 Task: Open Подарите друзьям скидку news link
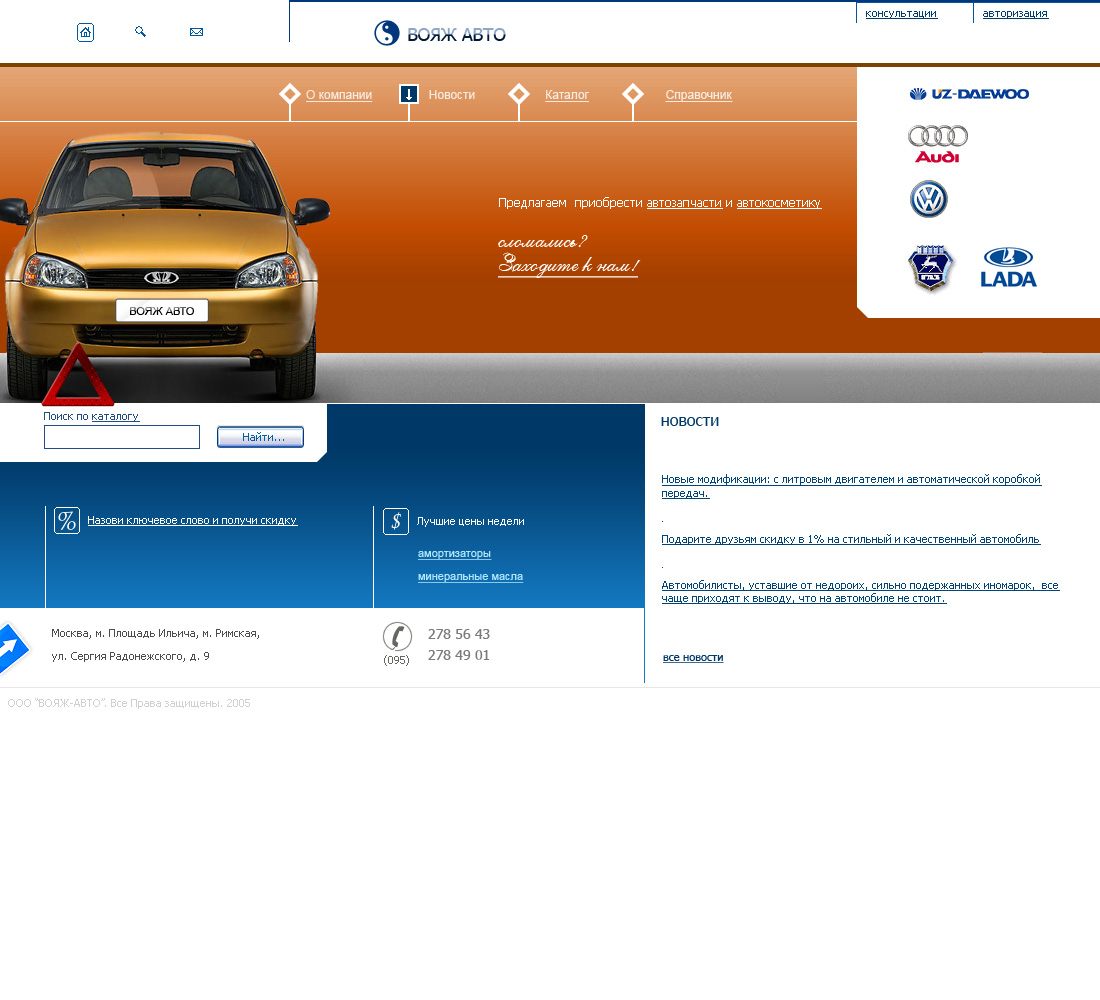[x=851, y=540]
